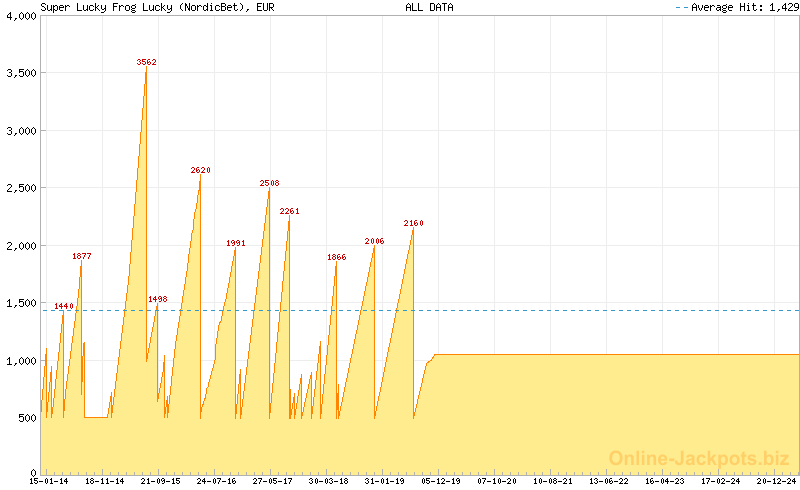800x490 pixels.
Task: Click the 4,000 y-axis label
Action: pos(21,16)
